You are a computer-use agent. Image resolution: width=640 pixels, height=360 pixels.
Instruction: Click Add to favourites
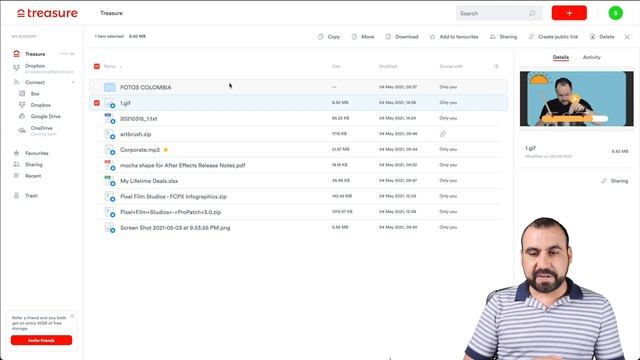(454, 37)
